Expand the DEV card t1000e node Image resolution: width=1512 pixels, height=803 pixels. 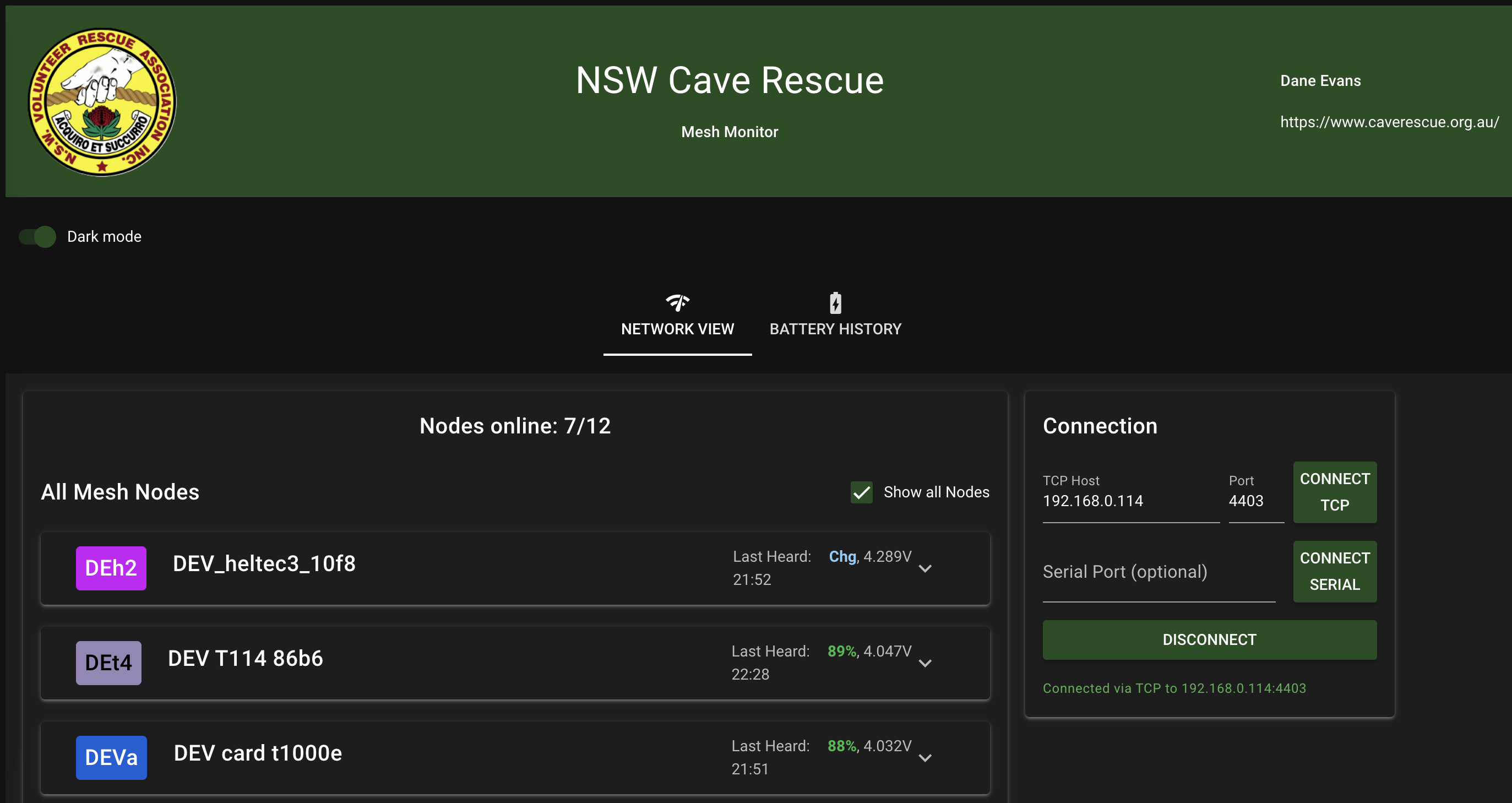[925, 758]
